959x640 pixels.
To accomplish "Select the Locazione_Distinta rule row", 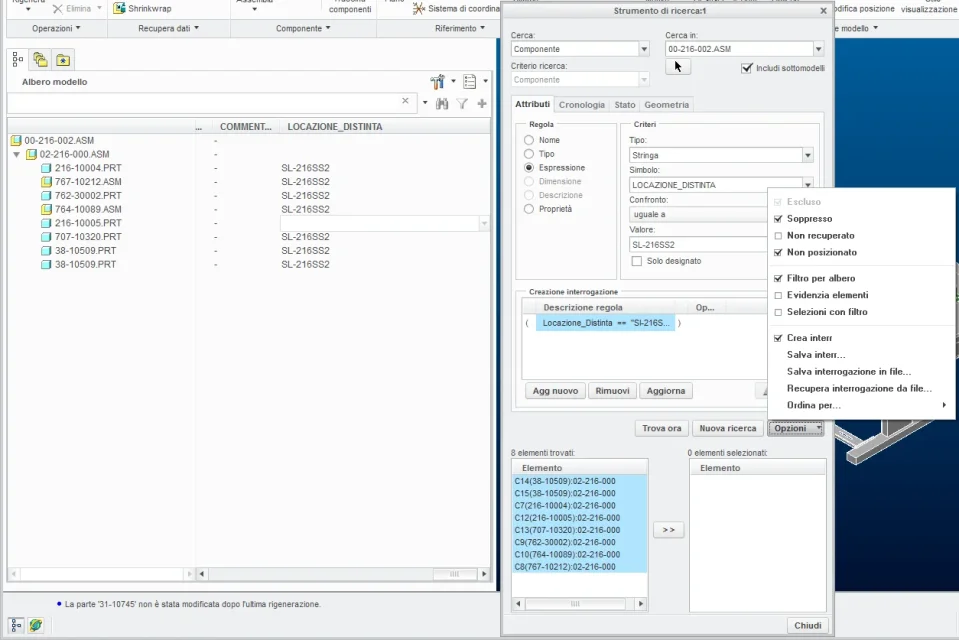I will point(605,323).
